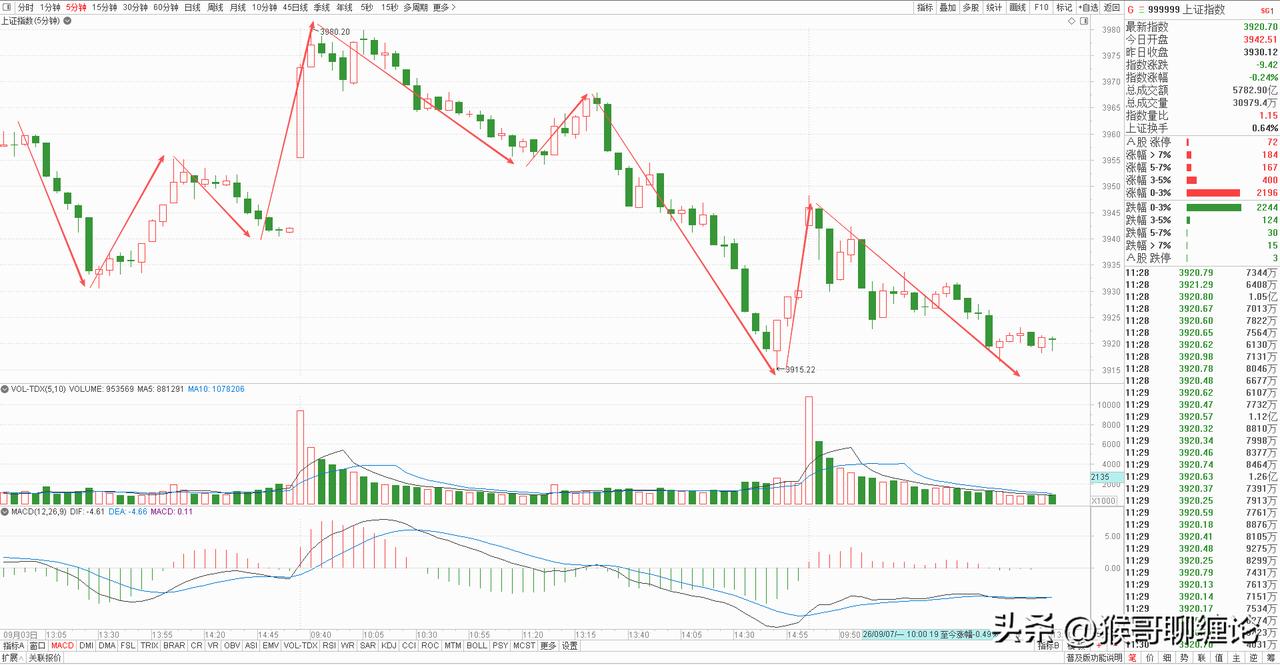Click the SG1 tag in quote header
Image resolution: width=1280 pixels, height=665 pixels.
pyautogui.click(x=1267, y=10)
